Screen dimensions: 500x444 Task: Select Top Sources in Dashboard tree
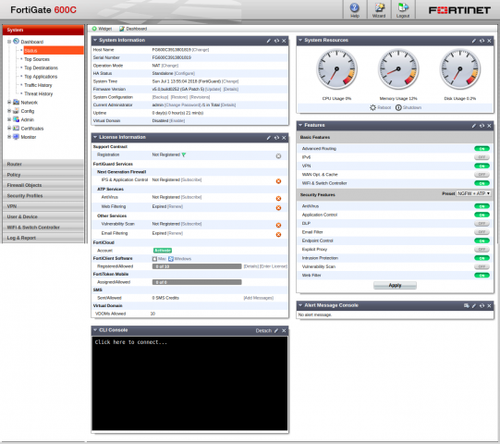37,59
